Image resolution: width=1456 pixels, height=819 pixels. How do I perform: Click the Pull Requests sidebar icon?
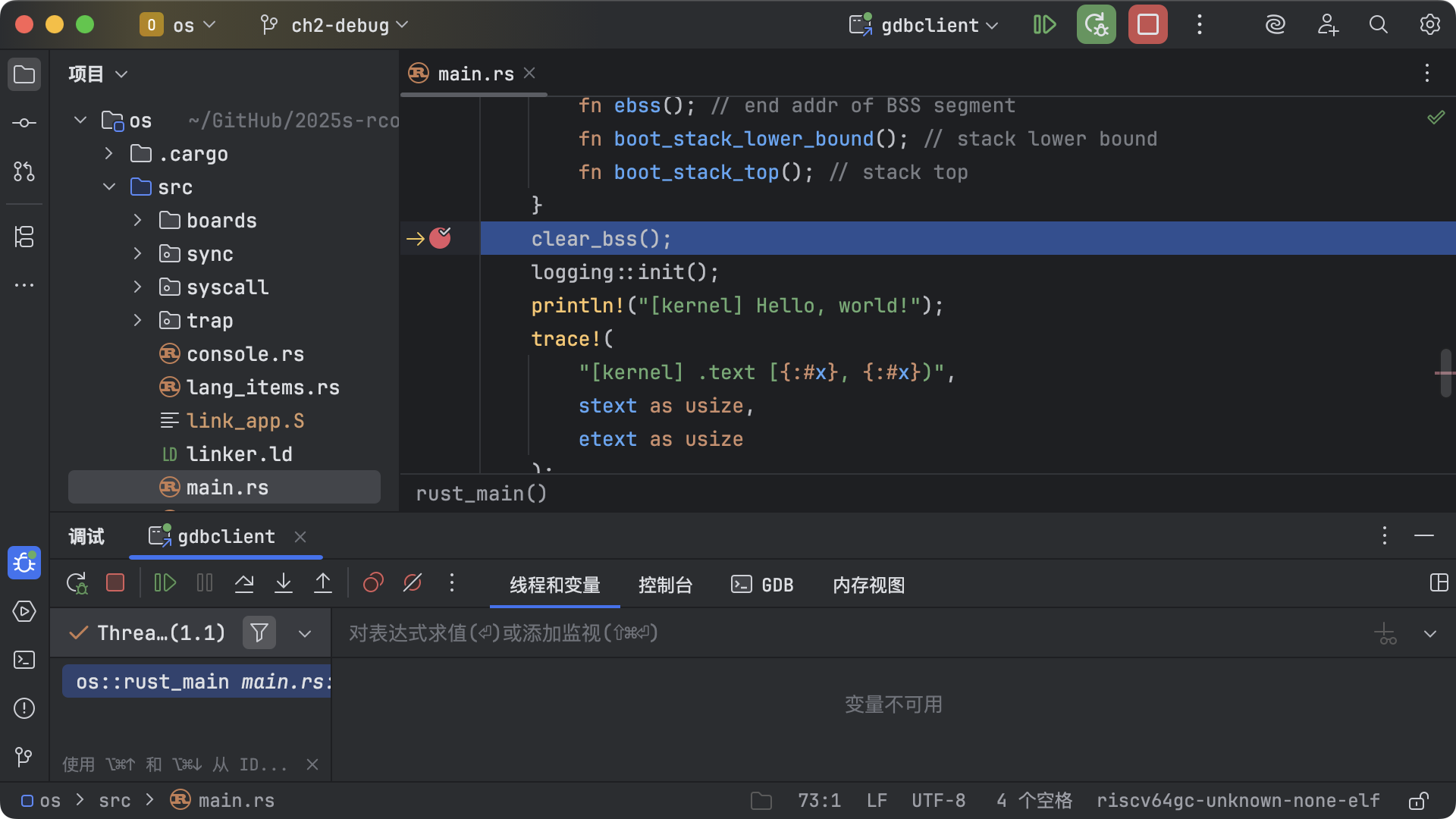(24, 171)
